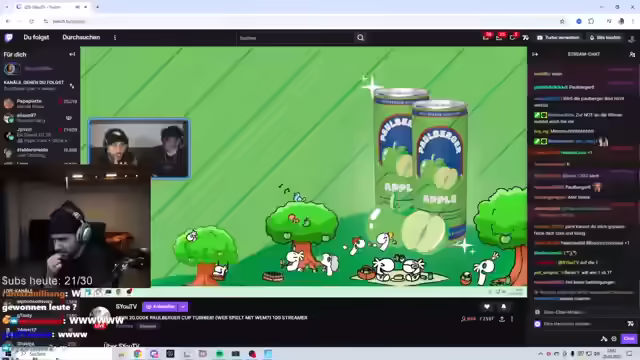Image resolution: width=640 pixels, height=360 pixels.
Task: Open the Prime loot icon in Twitch header
Action: (x=486, y=38)
